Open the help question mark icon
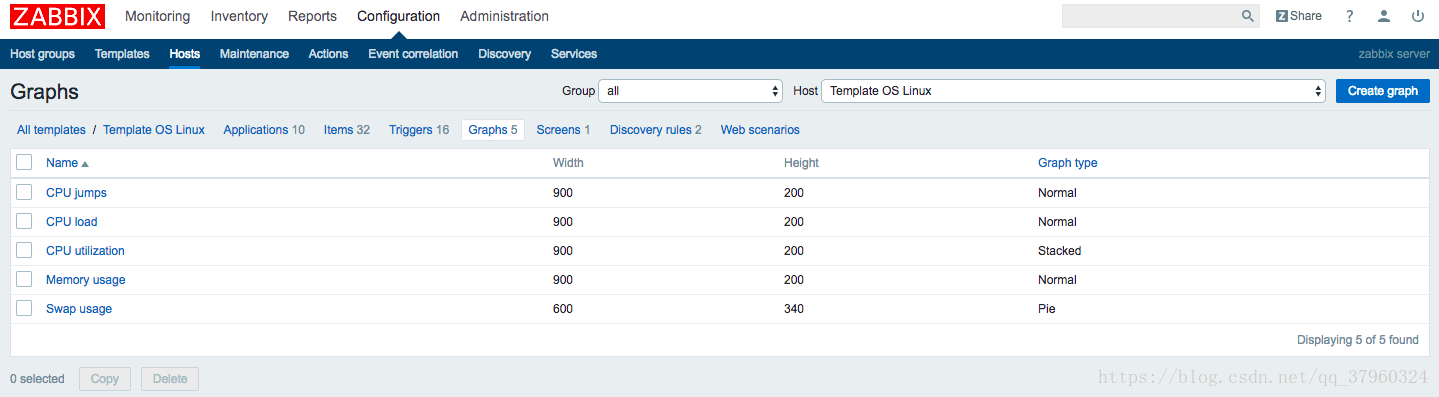This screenshot has width=1439, height=397. [1349, 16]
